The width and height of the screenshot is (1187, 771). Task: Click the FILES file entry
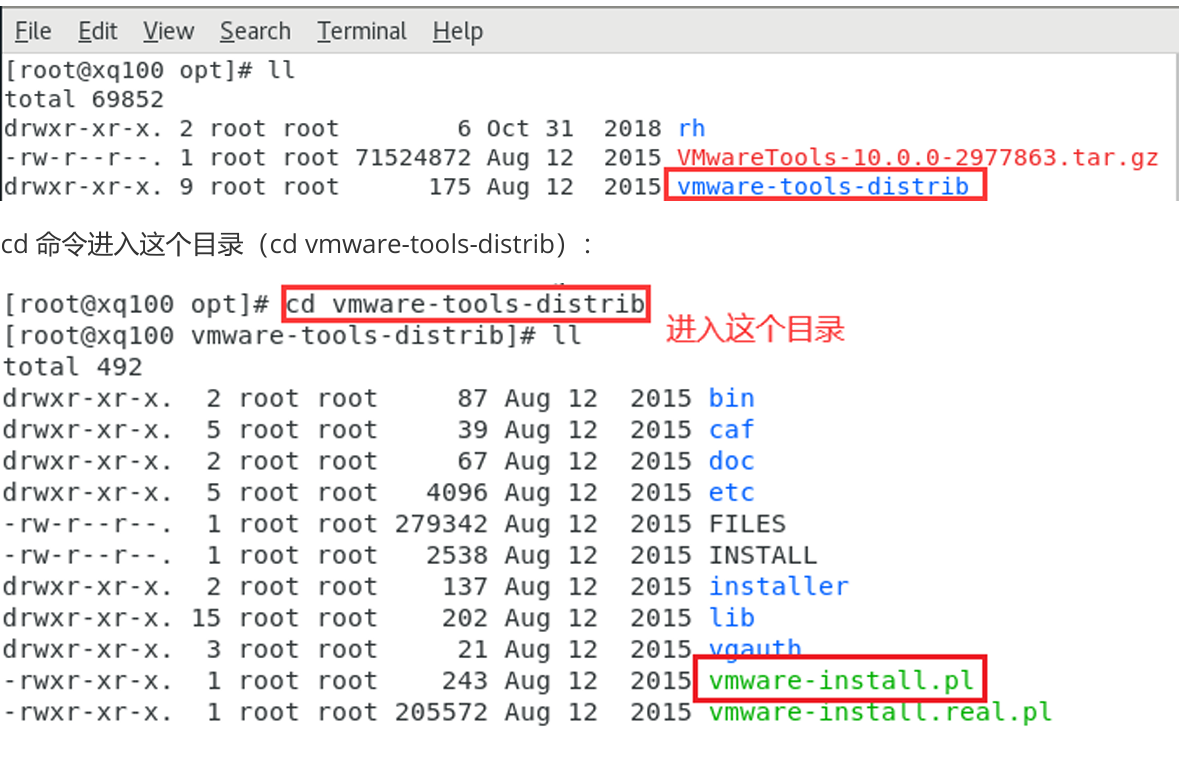(x=747, y=524)
